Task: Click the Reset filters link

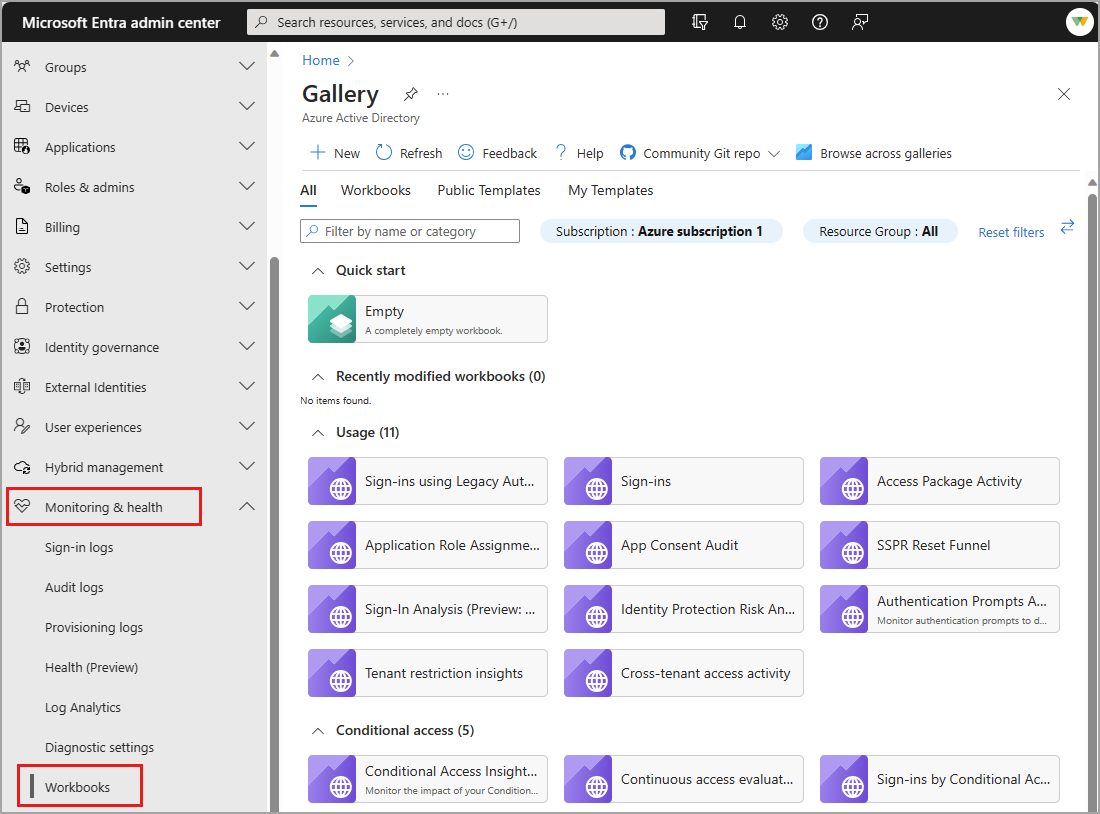Action: (1010, 231)
